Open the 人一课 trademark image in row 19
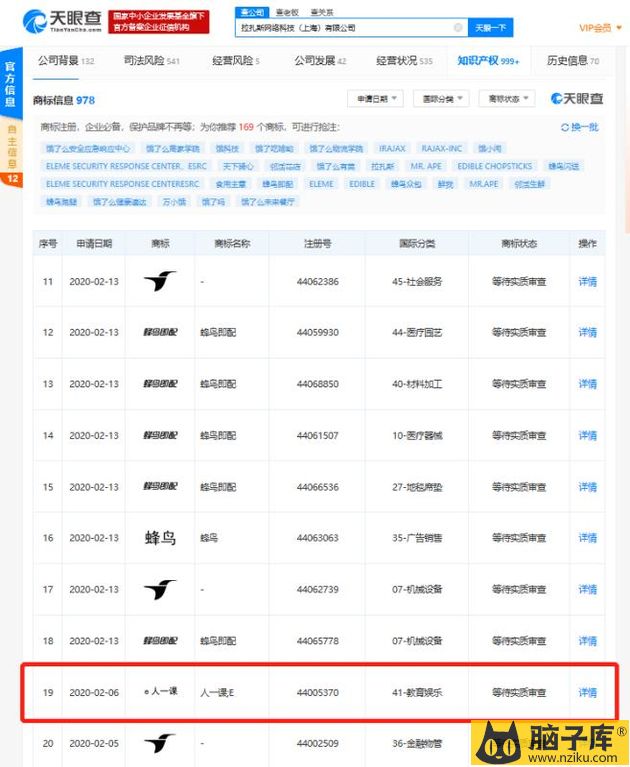Image resolution: width=630 pixels, height=767 pixels. tap(160, 692)
